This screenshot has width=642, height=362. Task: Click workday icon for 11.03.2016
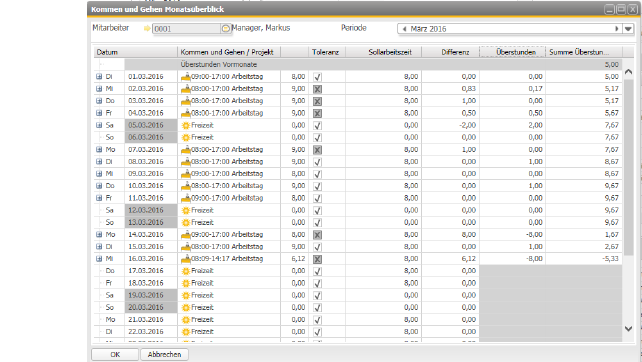(186, 198)
